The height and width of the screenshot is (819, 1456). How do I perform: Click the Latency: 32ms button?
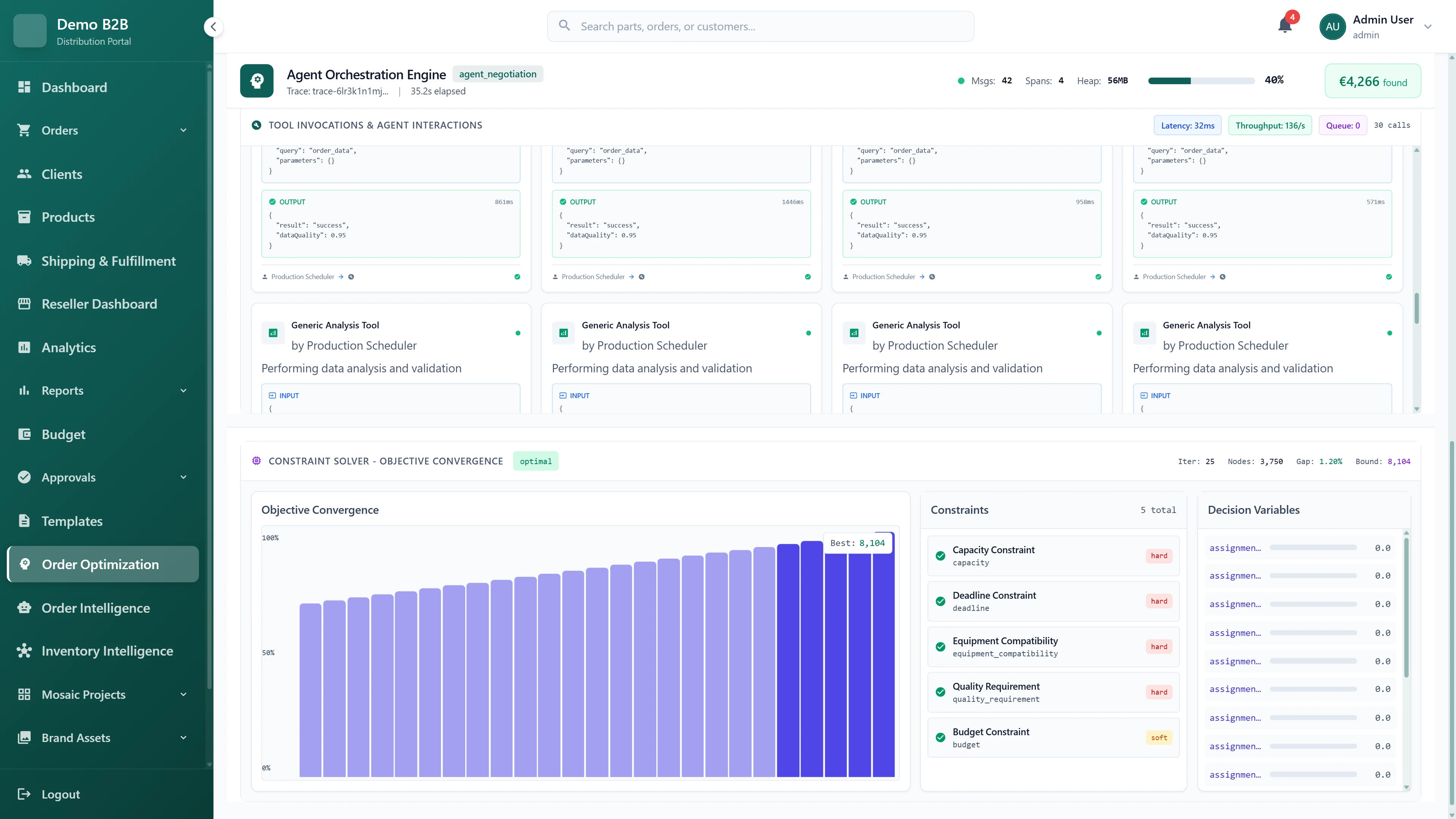coord(1188,125)
